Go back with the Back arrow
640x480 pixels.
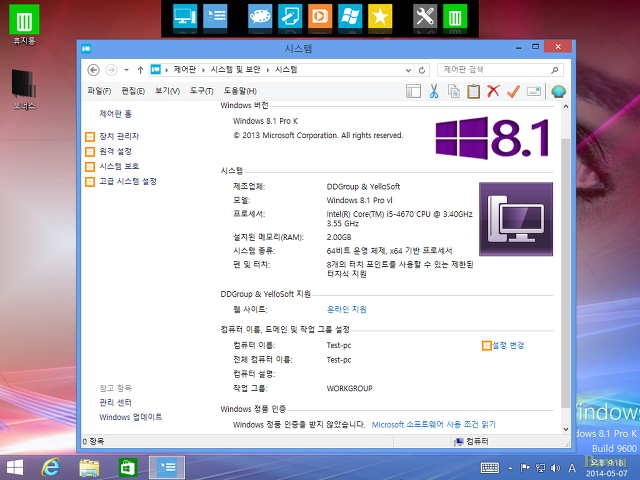(x=93, y=70)
